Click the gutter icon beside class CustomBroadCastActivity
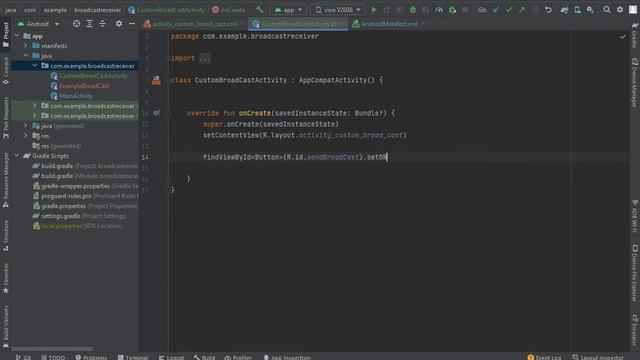 [156, 80]
